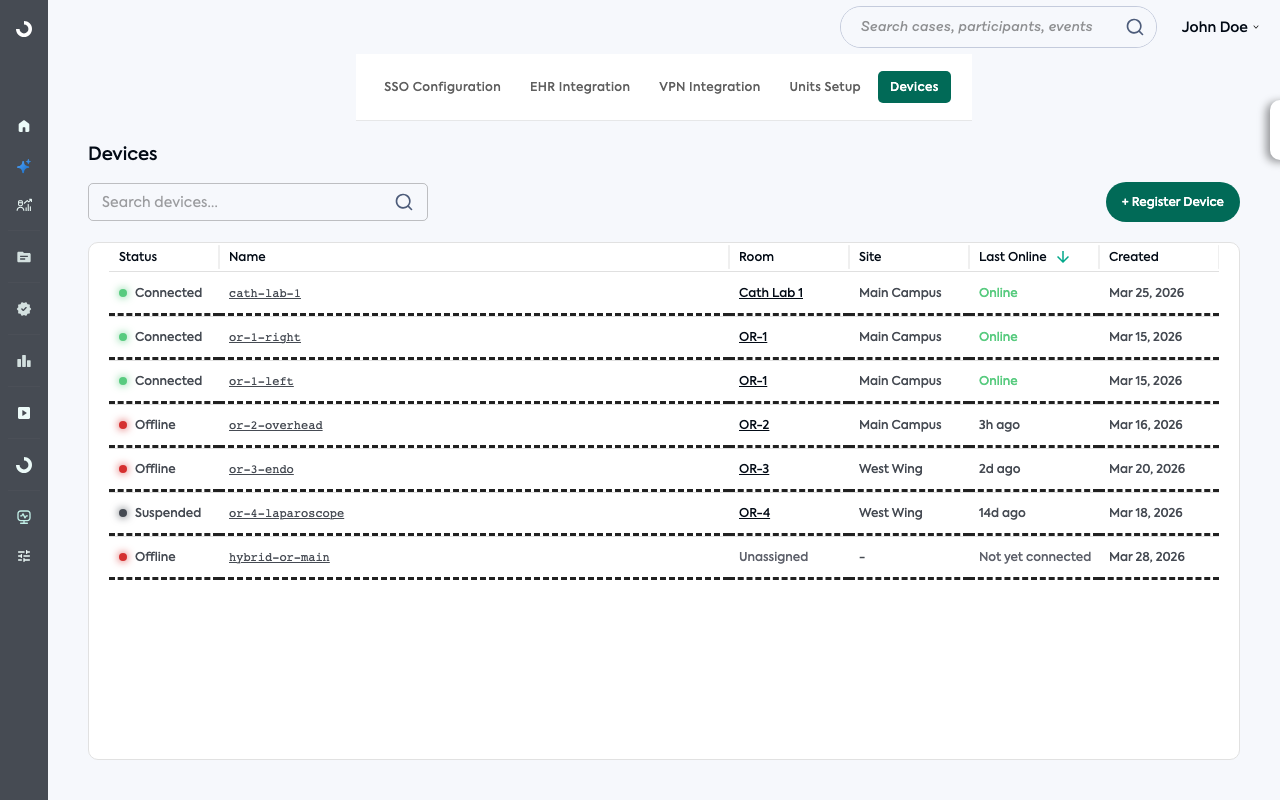The image size is (1280, 800).
Task: Click the magnifier in Search devices field
Action: [404, 202]
